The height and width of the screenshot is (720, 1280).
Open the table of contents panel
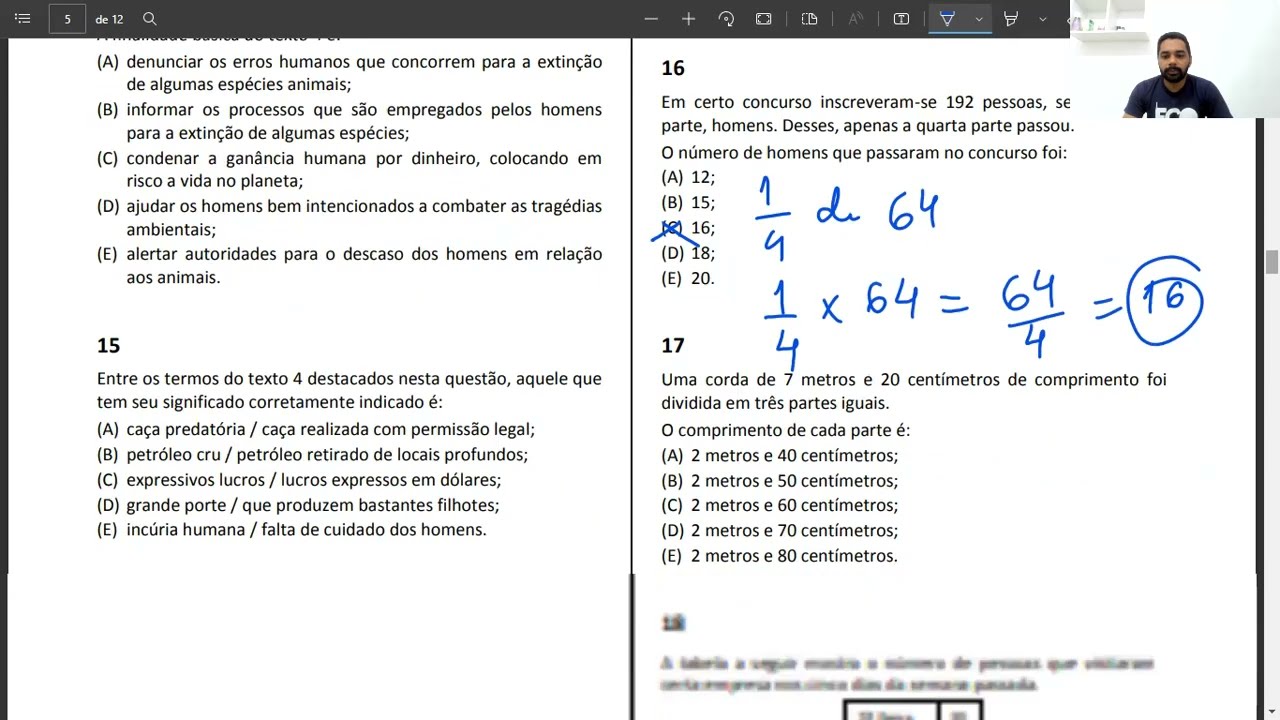pyautogui.click(x=23, y=19)
